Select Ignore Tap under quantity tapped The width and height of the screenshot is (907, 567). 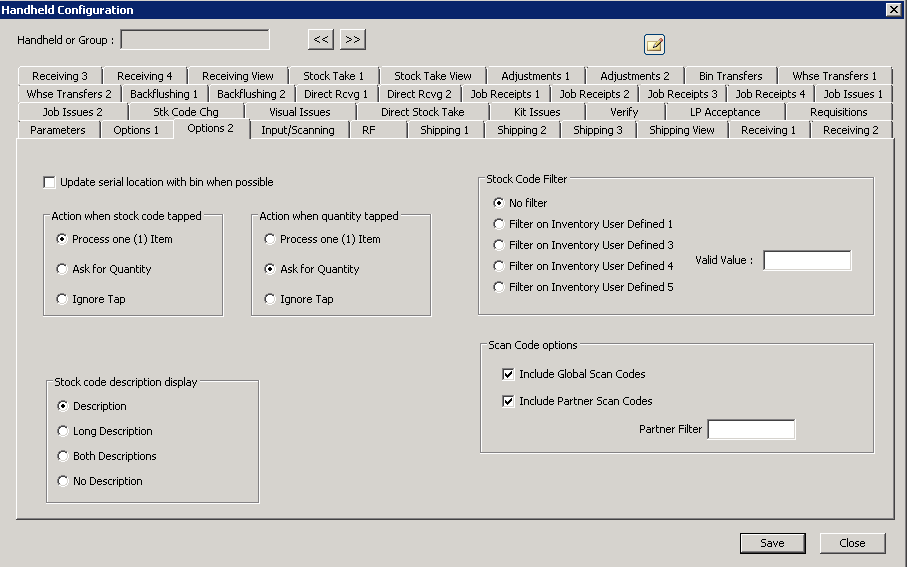pos(271,299)
